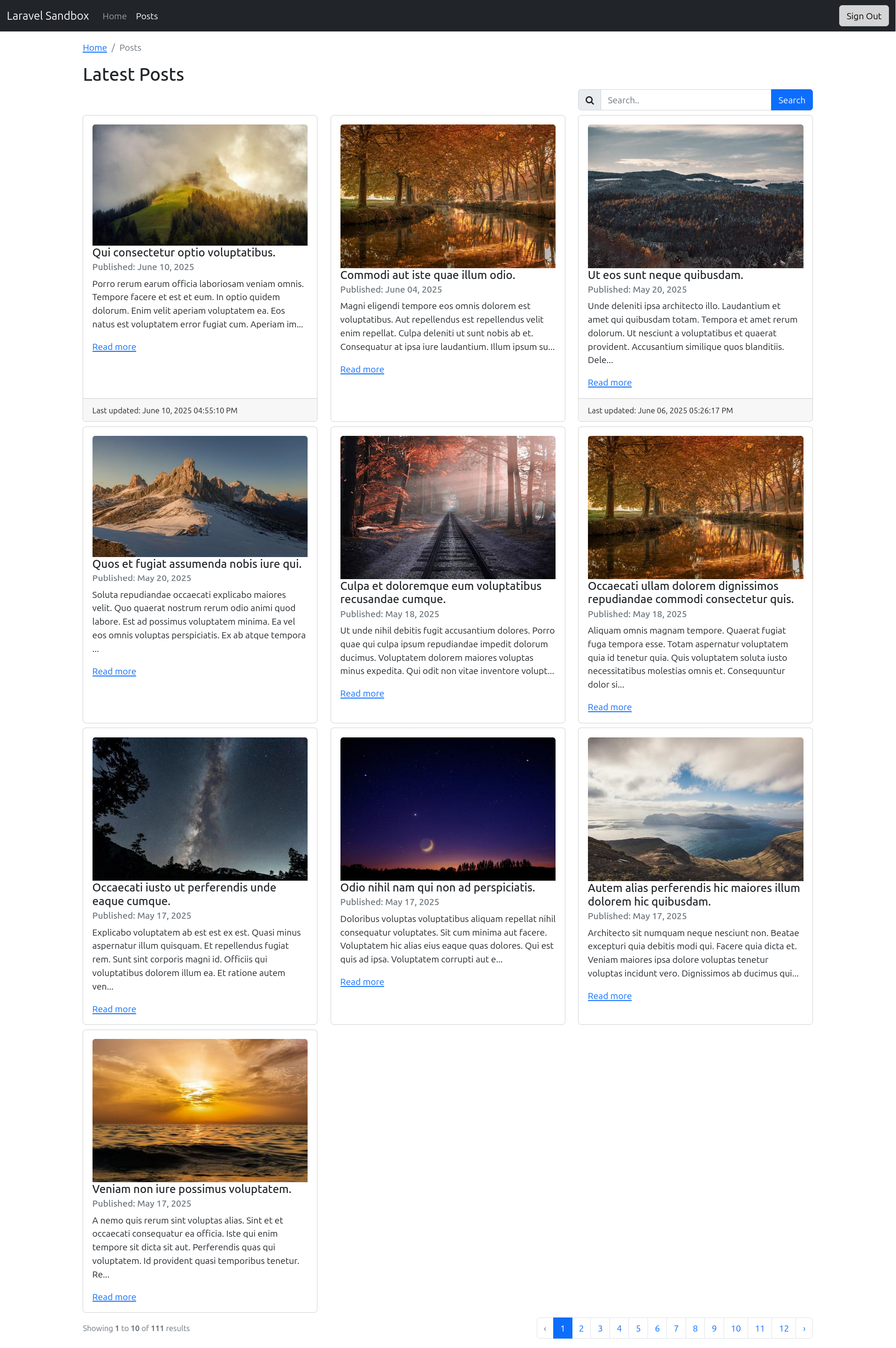
Task: Open coastal cliffs image of Autem alias post
Action: (695, 809)
